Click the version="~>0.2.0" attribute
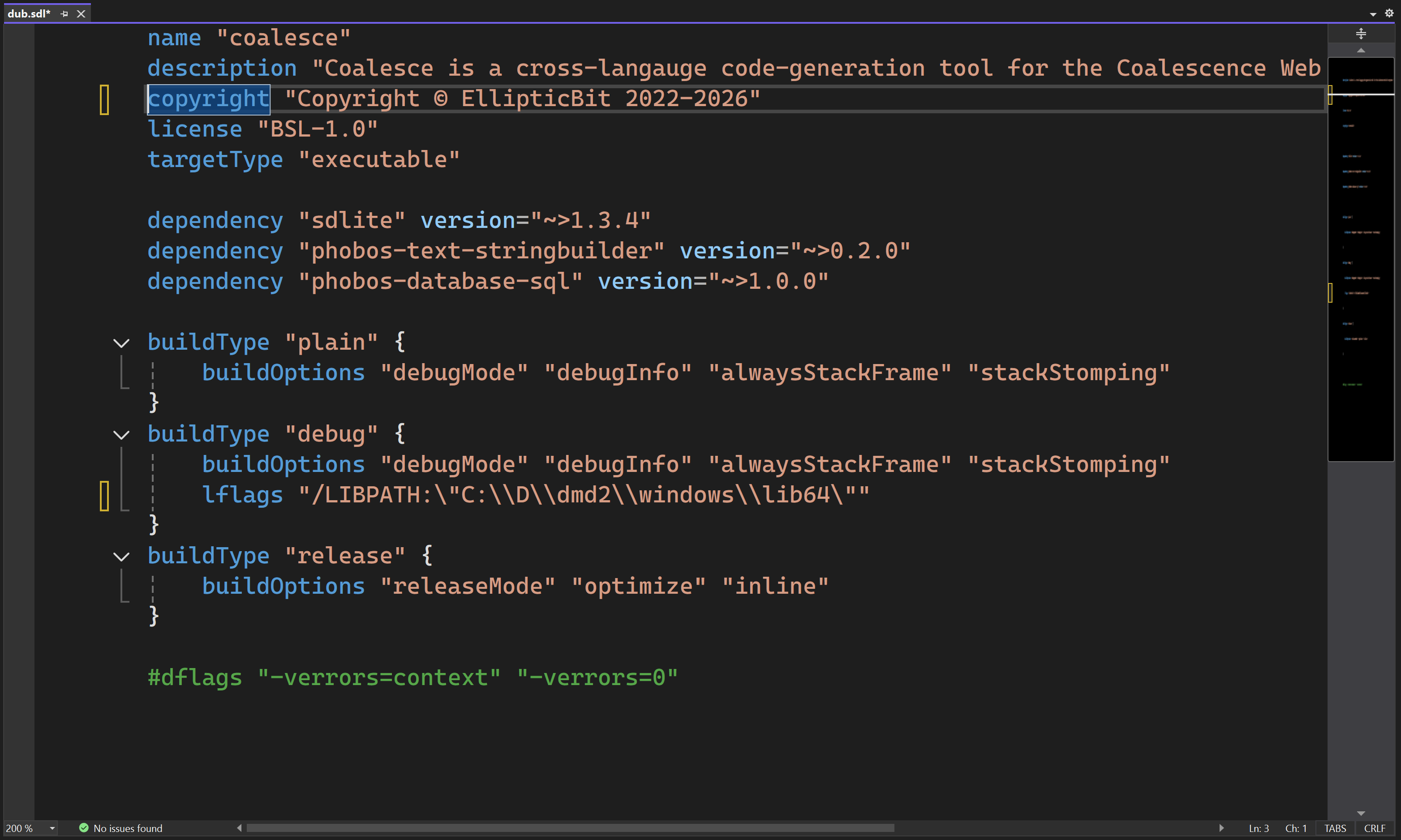Screen dimensions: 1401x840 (x=795, y=251)
